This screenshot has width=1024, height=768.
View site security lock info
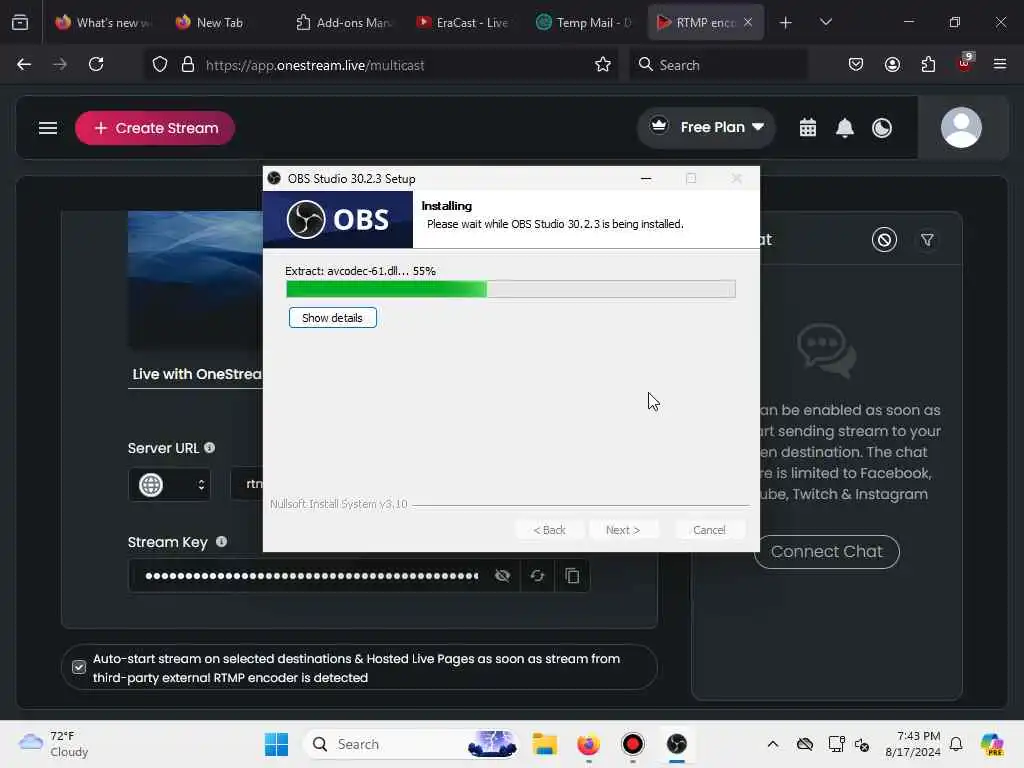click(x=188, y=65)
